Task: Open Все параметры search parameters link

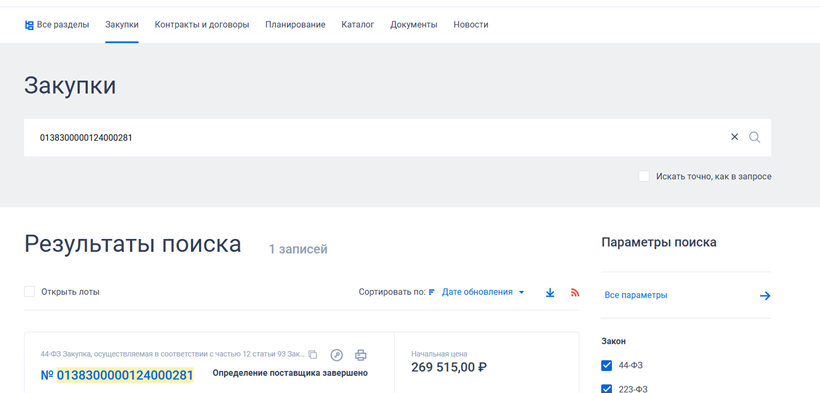Action: click(636, 295)
